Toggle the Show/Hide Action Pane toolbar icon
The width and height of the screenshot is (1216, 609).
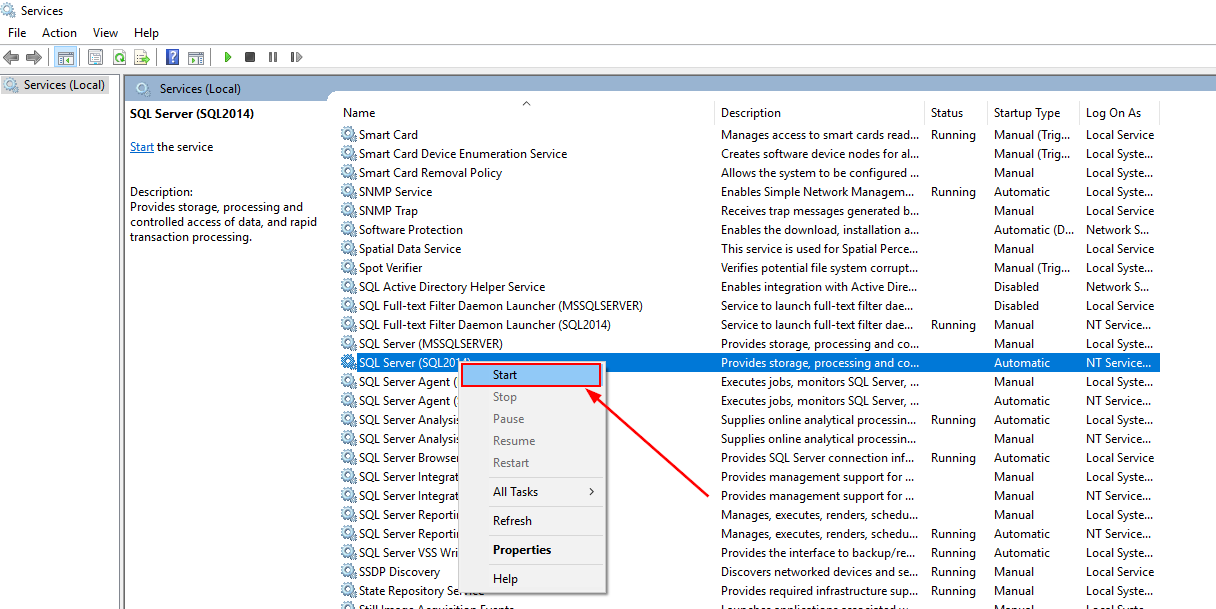point(196,57)
